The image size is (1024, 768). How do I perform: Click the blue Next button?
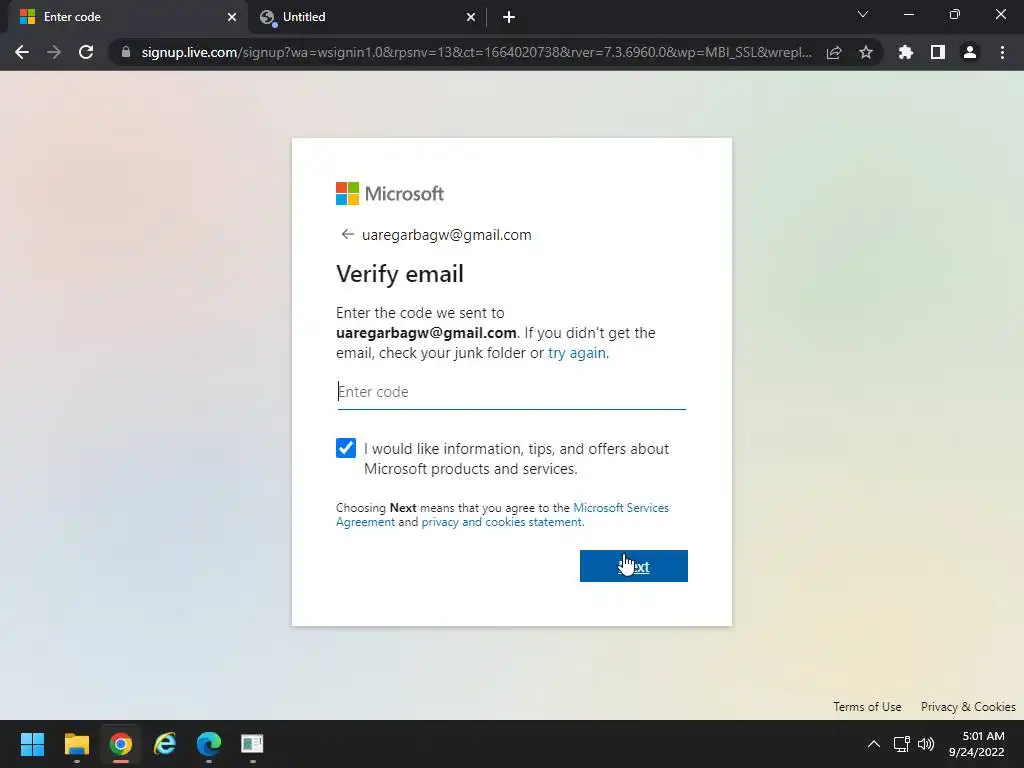click(633, 566)
